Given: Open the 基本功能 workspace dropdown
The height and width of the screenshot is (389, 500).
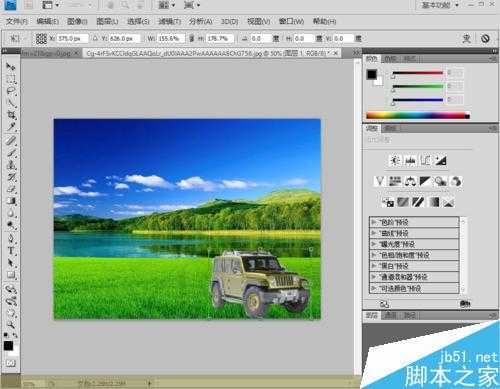Looking at the screenshot, I should pos(440,5).
